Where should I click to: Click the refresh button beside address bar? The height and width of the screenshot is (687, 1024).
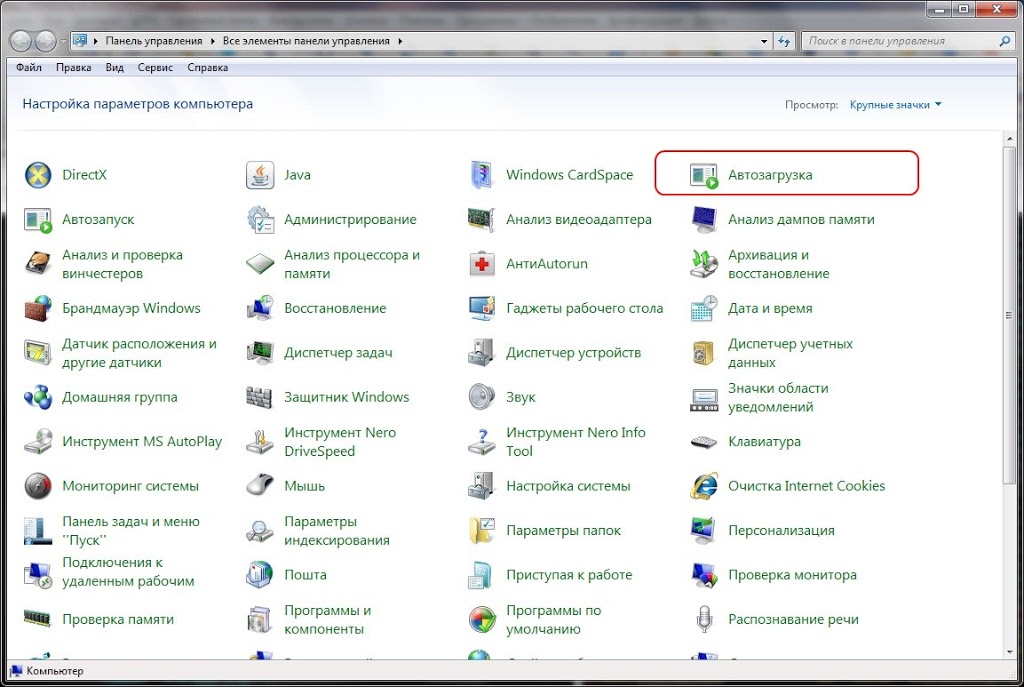coord(784,41)
